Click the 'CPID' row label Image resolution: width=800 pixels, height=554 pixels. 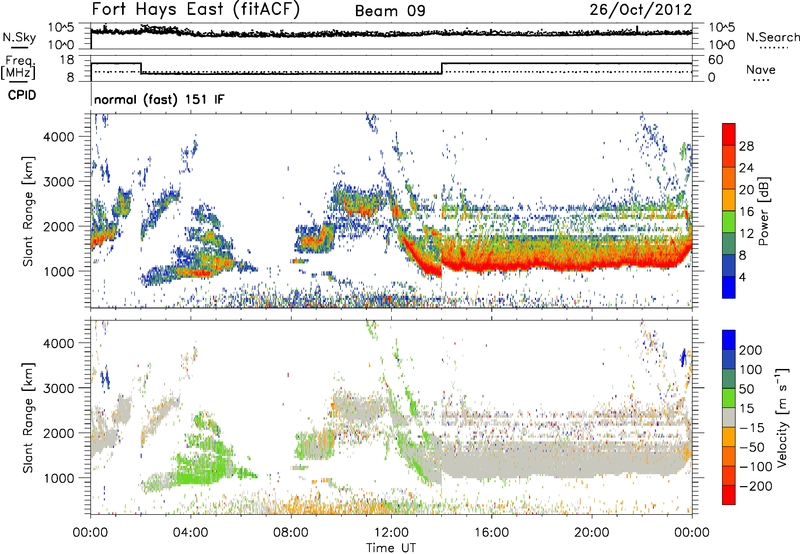(x=22, y=95)
